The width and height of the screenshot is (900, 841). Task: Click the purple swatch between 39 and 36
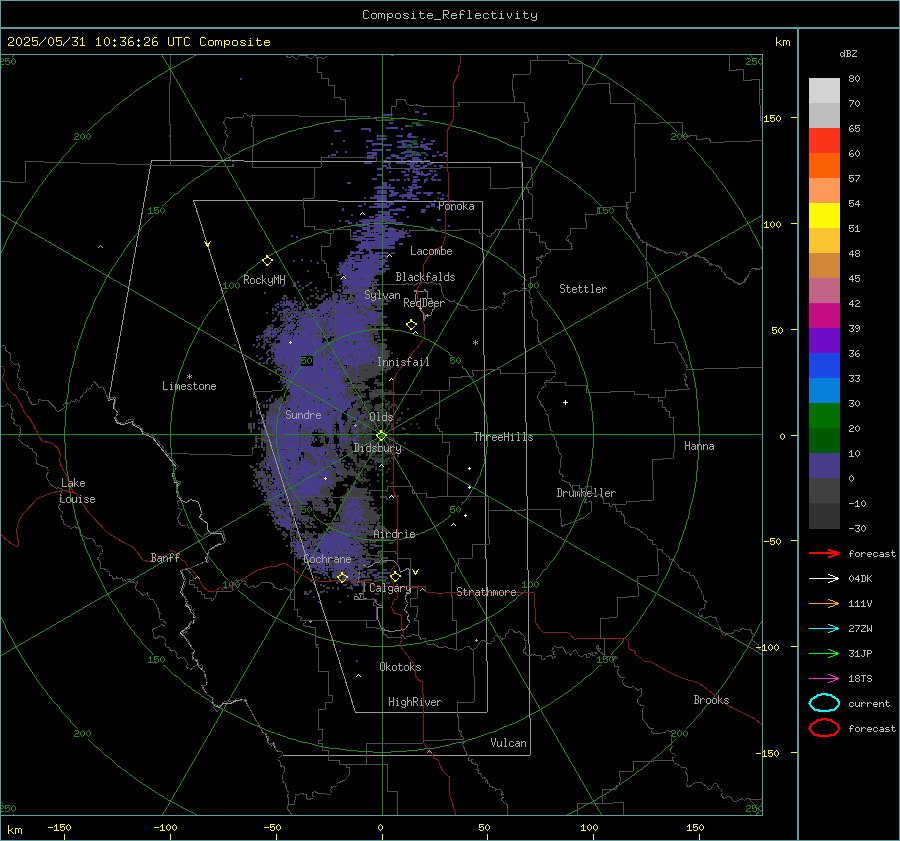point(824,341)
